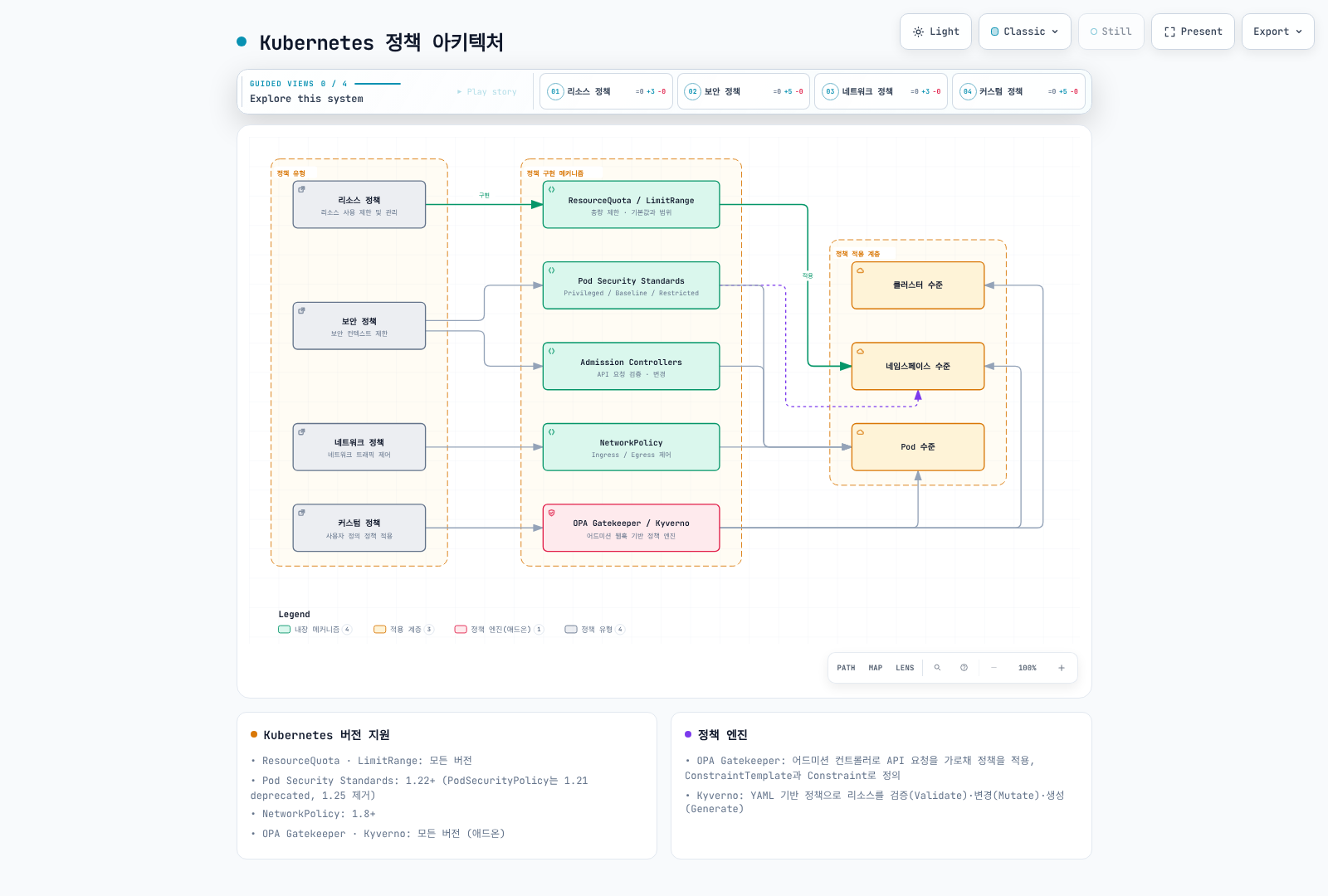This screenshot has width=1328, height=896.
Task: Click the cloud icon on 클러스터 수준
Action: (x=860, y=270)
